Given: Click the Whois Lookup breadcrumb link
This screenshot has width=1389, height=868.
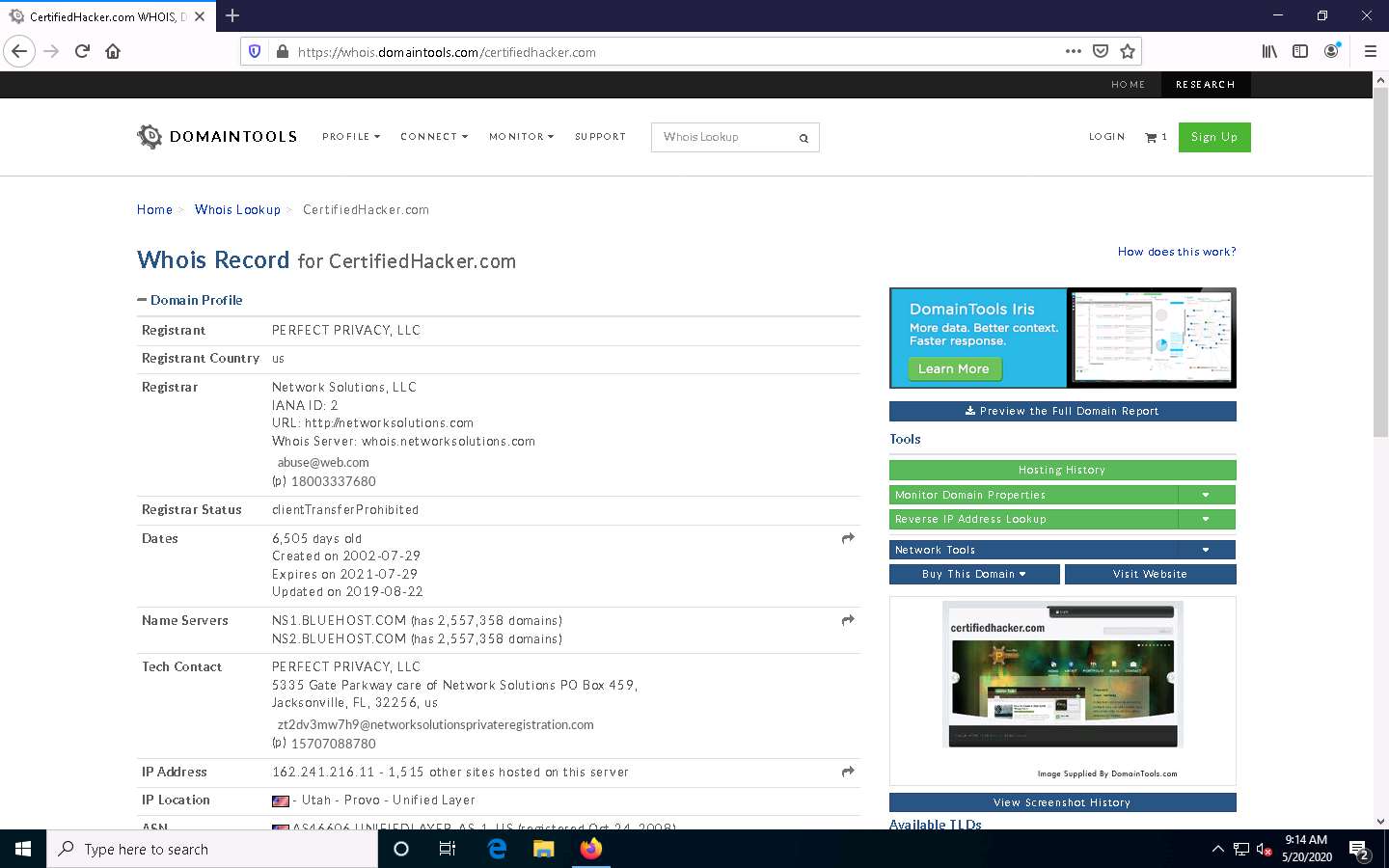Looking at the screenshot, I should pyautogui.click(x=237, y=209).
